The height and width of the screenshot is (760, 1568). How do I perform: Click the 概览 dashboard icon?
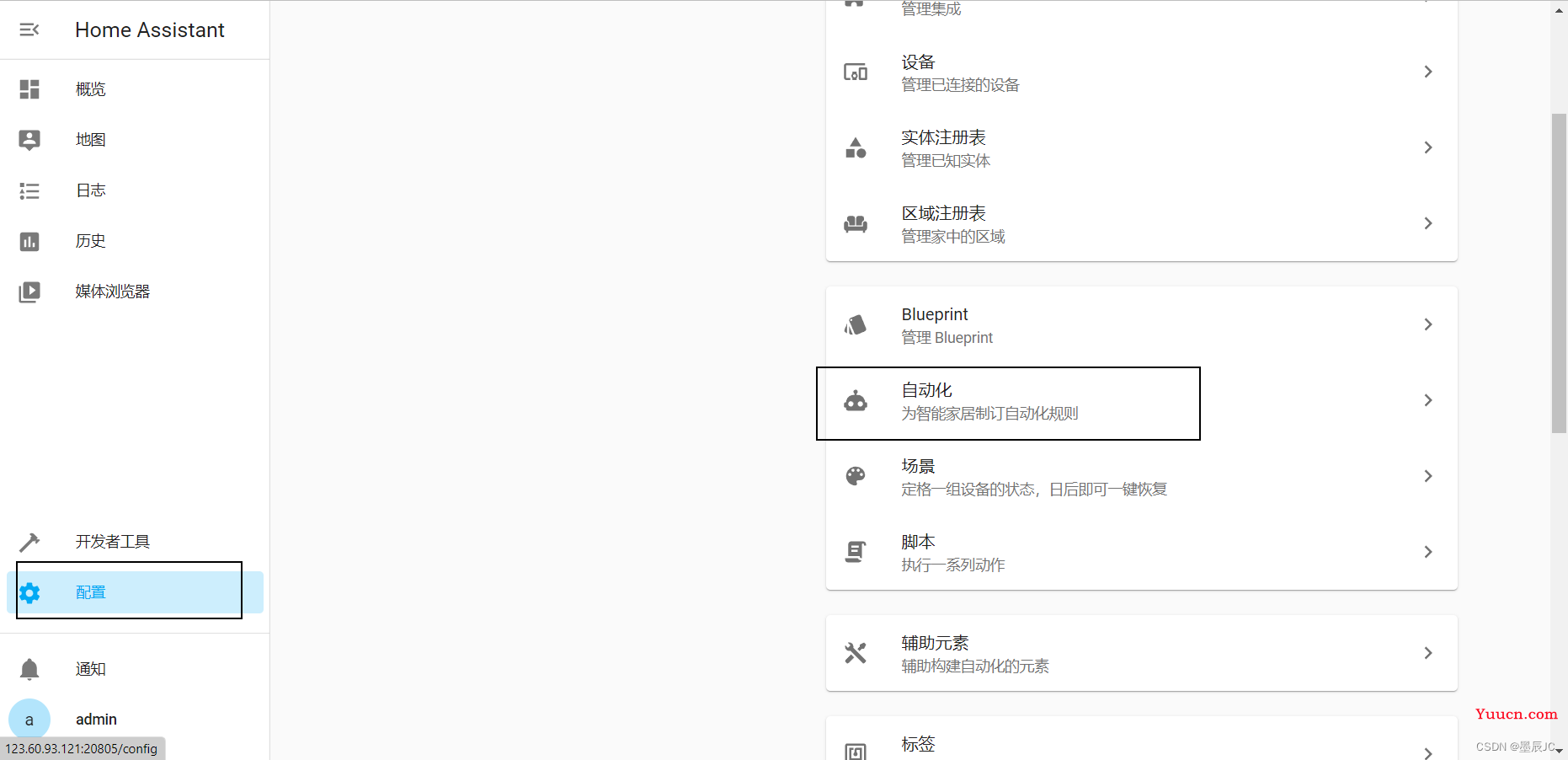coord(29,89)
